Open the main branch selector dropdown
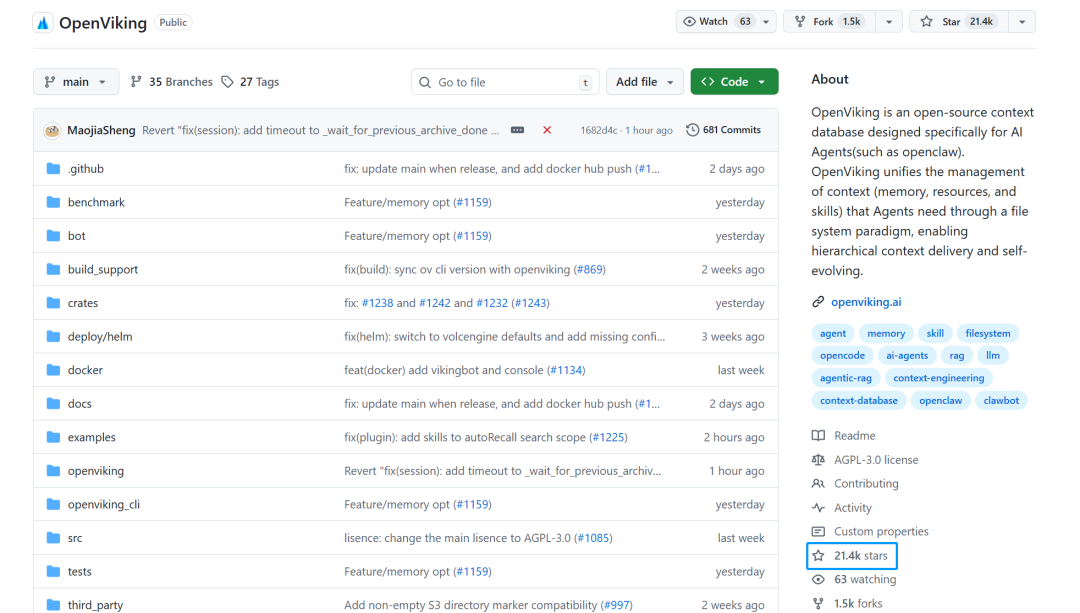 click(x=76, y=82)
